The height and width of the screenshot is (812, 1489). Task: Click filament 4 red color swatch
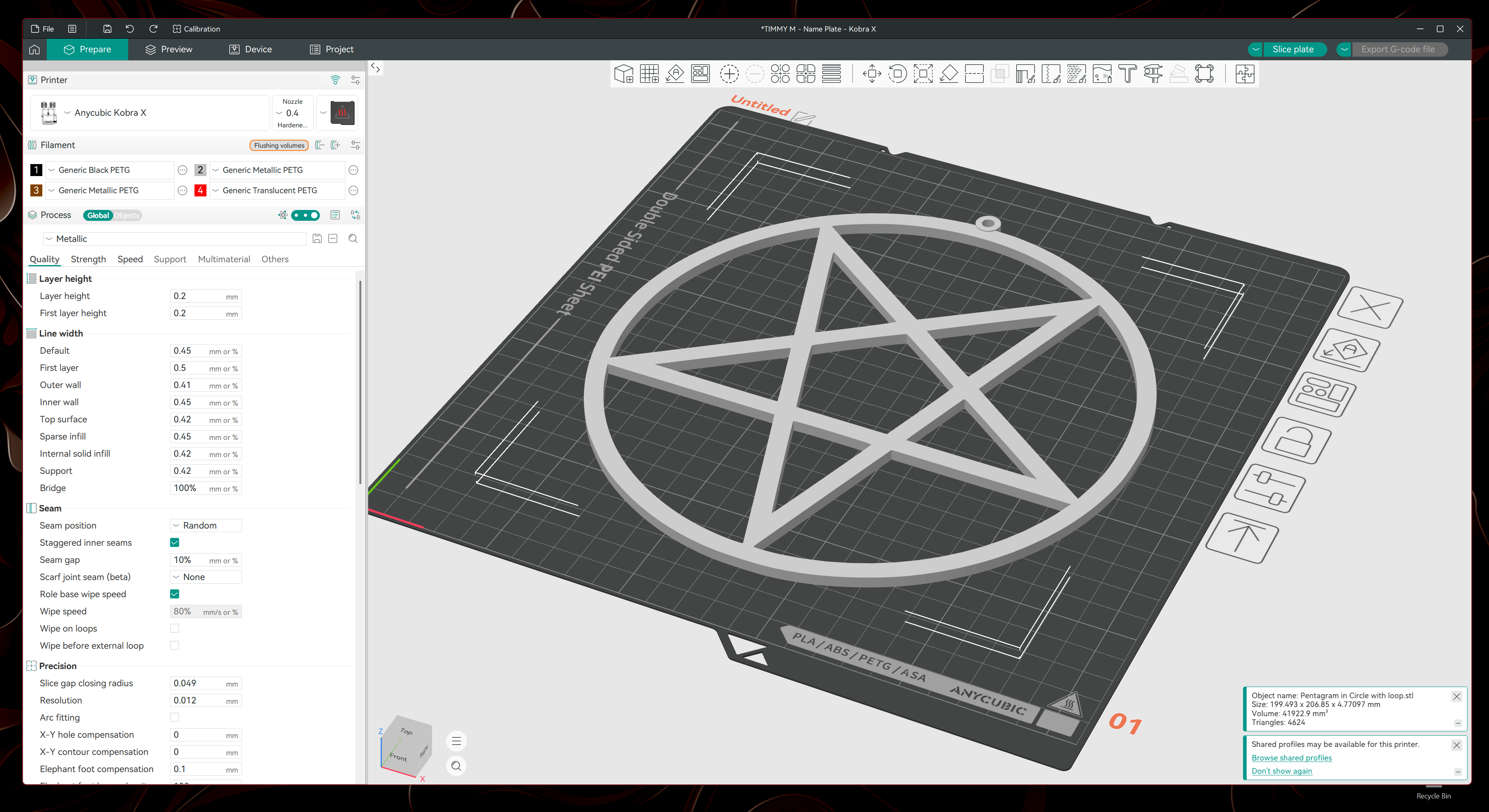click(200, 190)
